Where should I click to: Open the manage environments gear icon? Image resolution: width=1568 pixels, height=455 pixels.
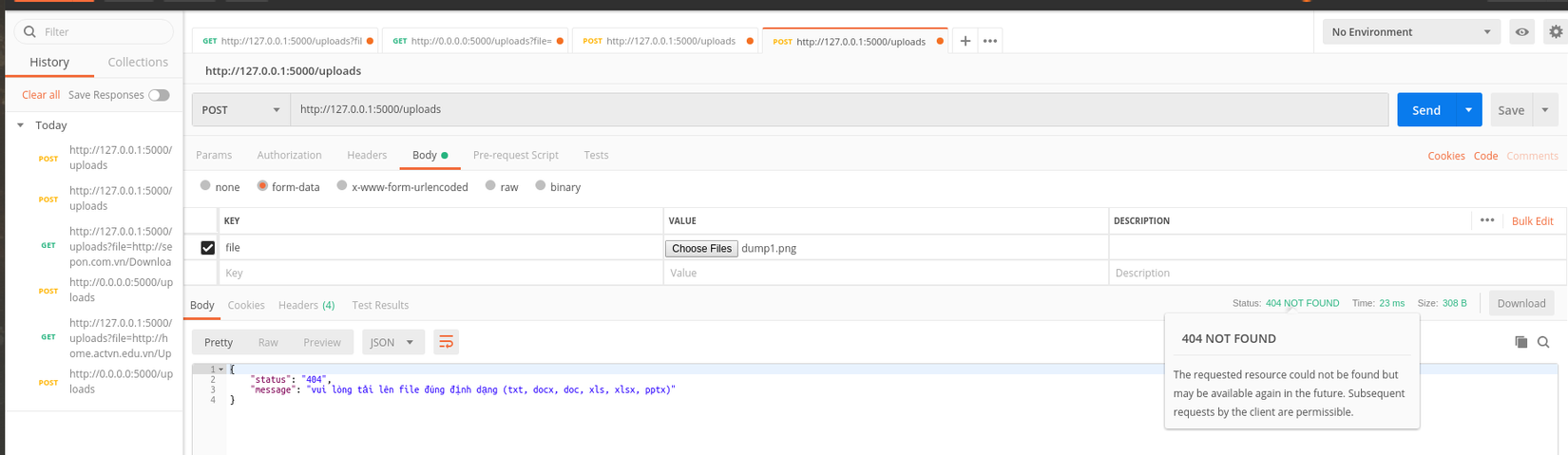(1556, 32)
